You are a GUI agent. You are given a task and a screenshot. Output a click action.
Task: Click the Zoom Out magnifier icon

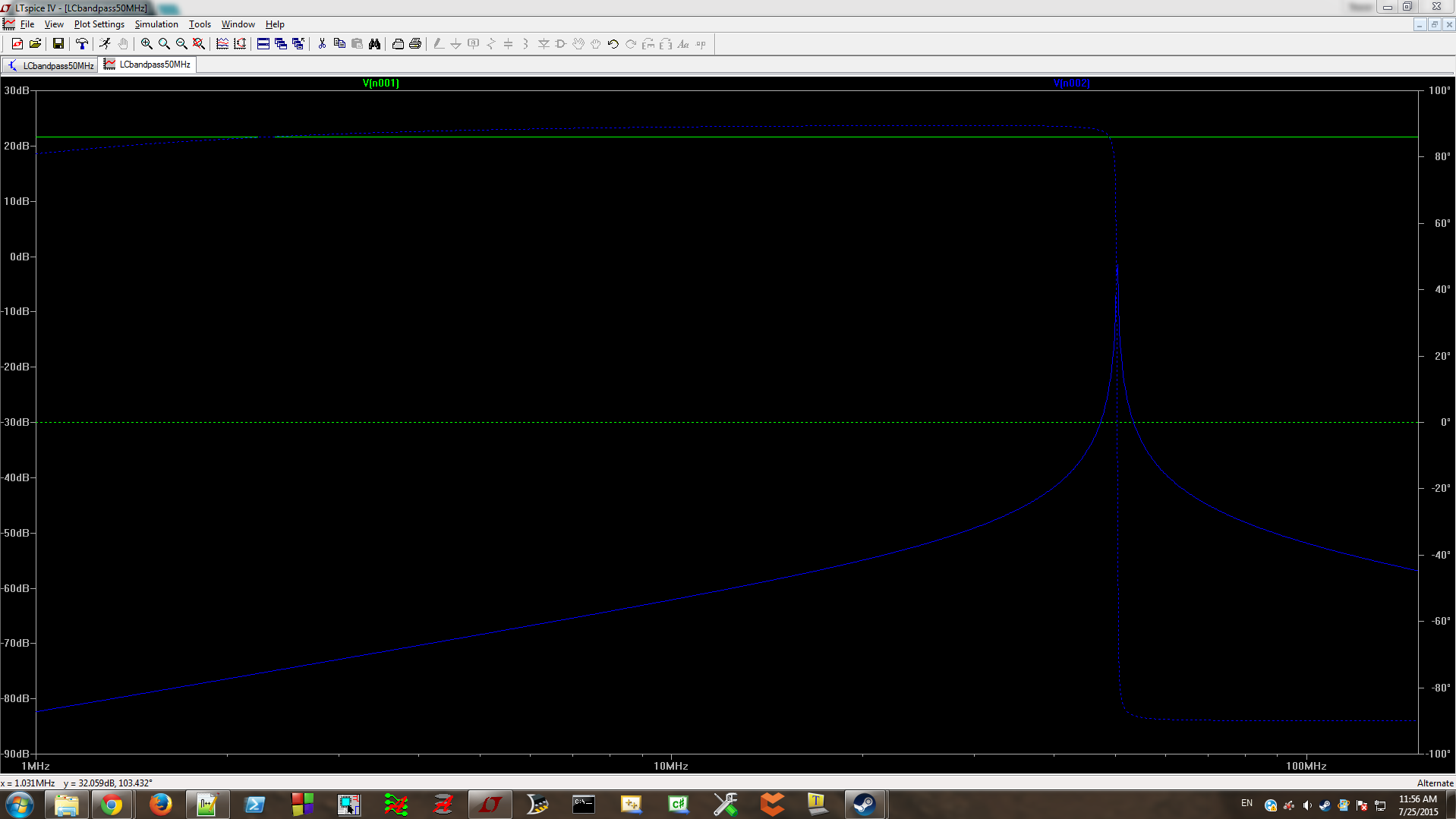point(181,44)
